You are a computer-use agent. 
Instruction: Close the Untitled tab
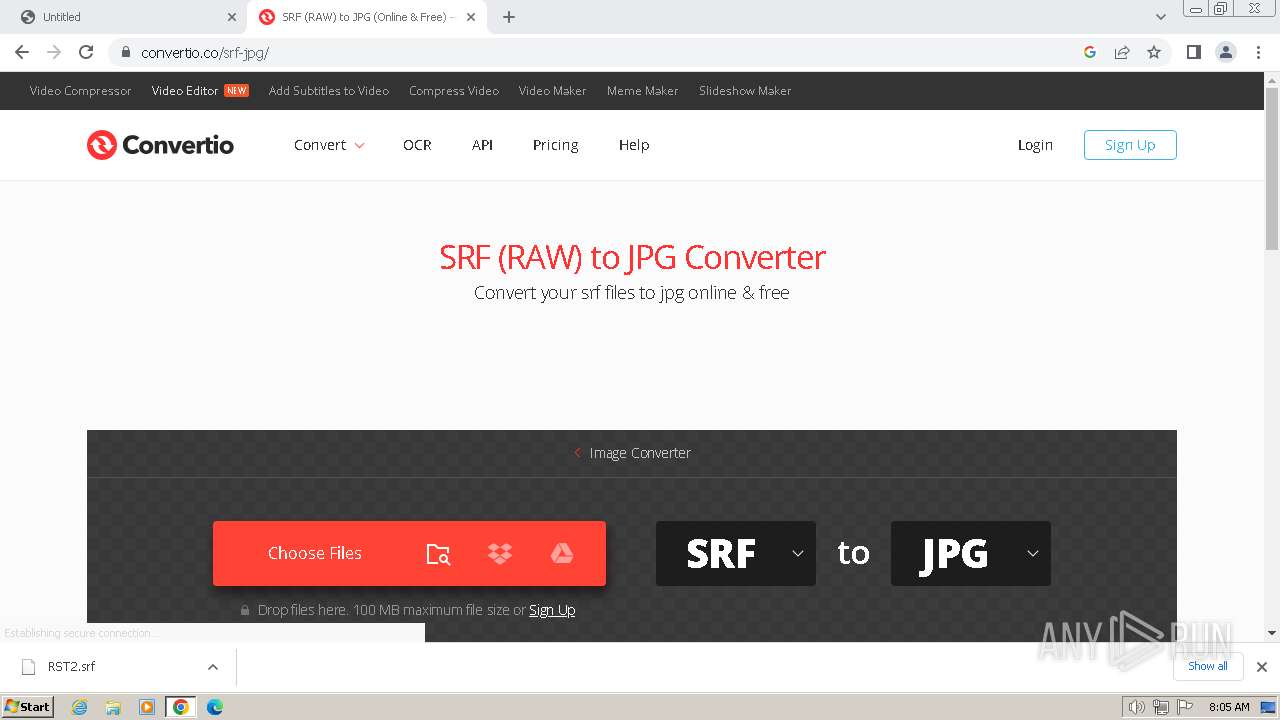232,17
